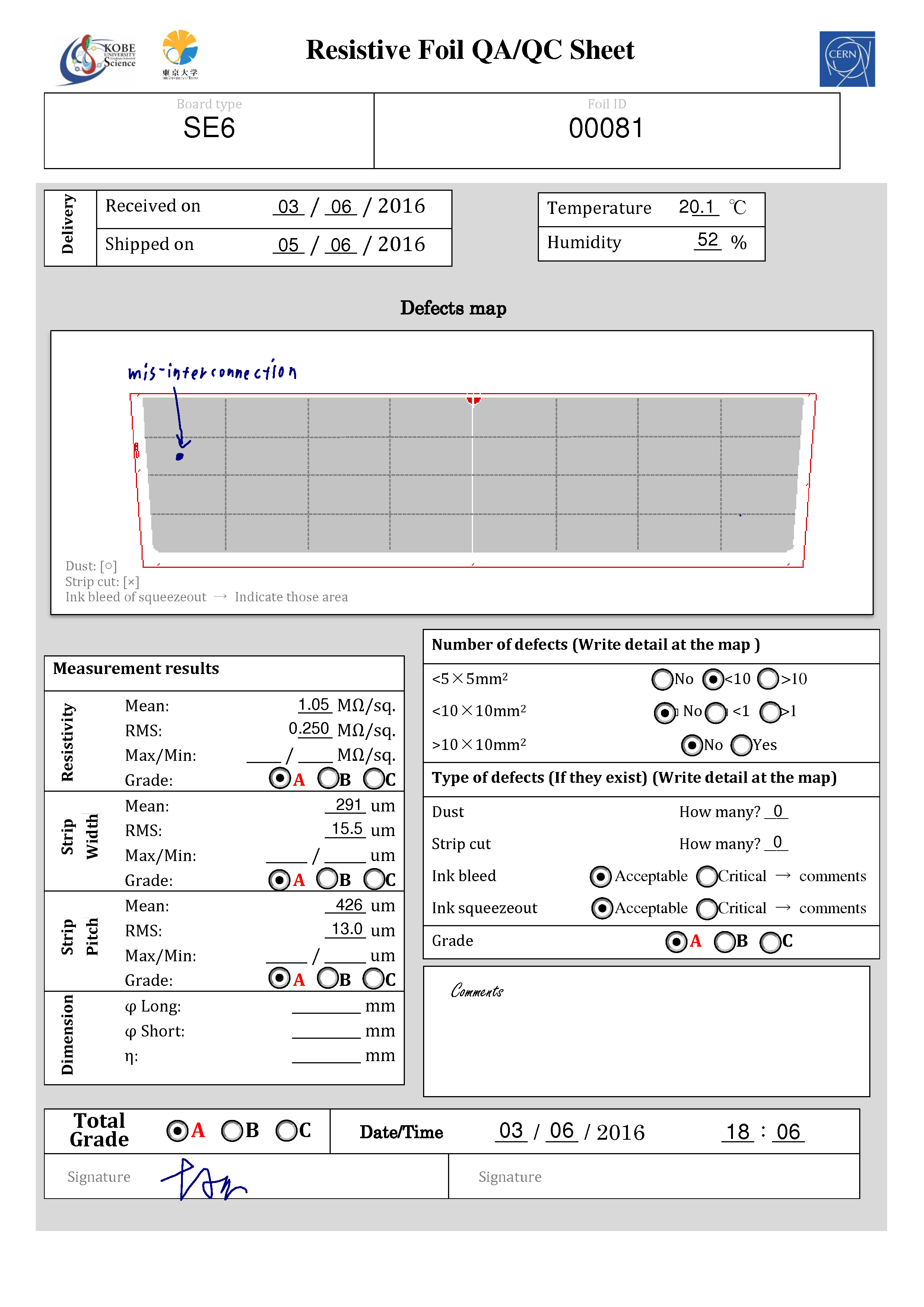The width and height of the screenshot is (924, 1307).
Task: Select Yes for >10×10mm² defects
Action: (x=742, y=745)
